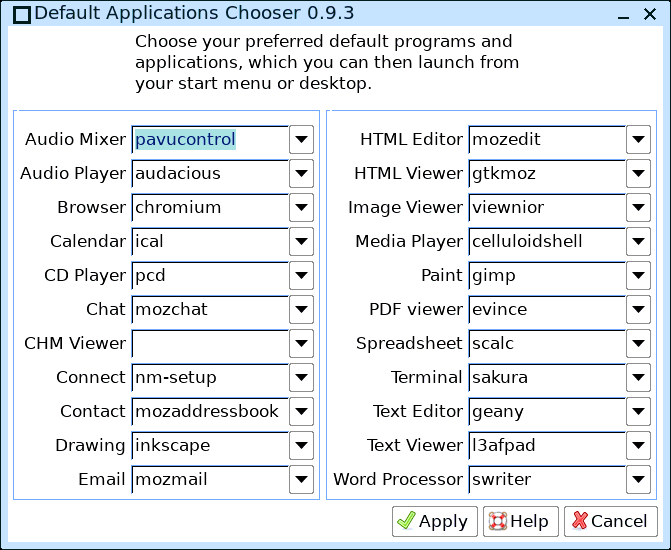Open the Chat dropdown arrow
The width and height of the screenshot is (671, 550).
point(301,309)
